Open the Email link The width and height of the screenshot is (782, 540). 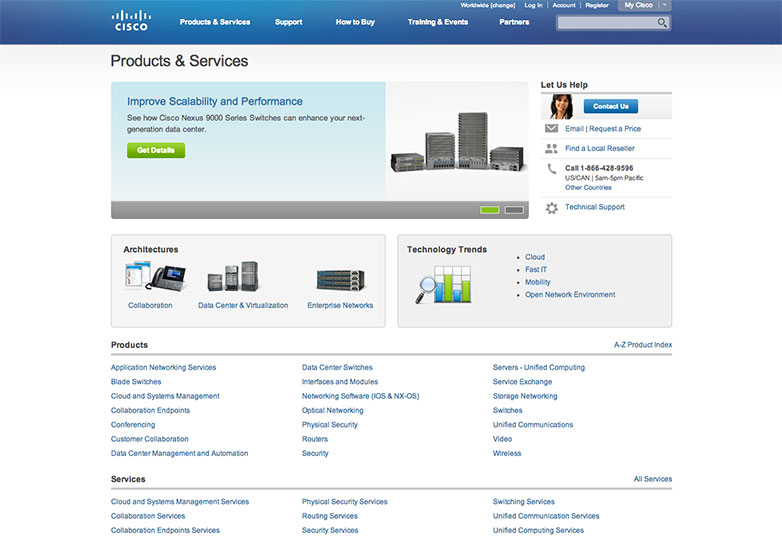574,129
